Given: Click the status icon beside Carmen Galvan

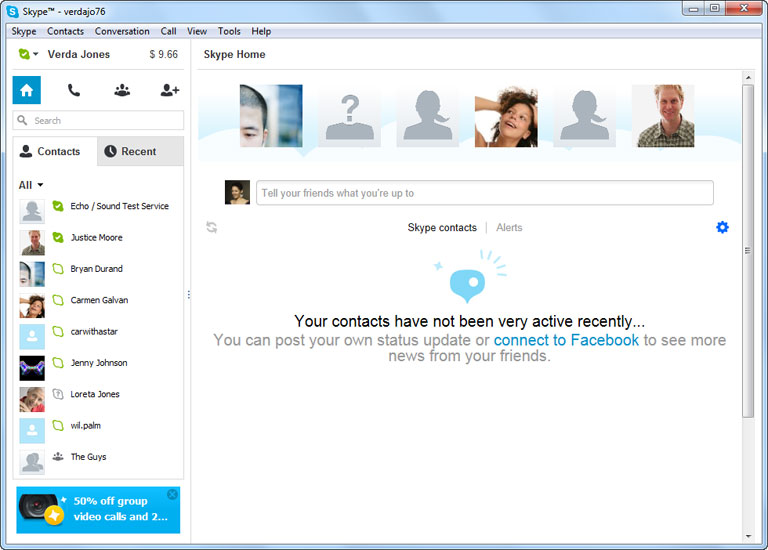Looking at the screenshot, I should pyautogui.click(x=58, y=300).
